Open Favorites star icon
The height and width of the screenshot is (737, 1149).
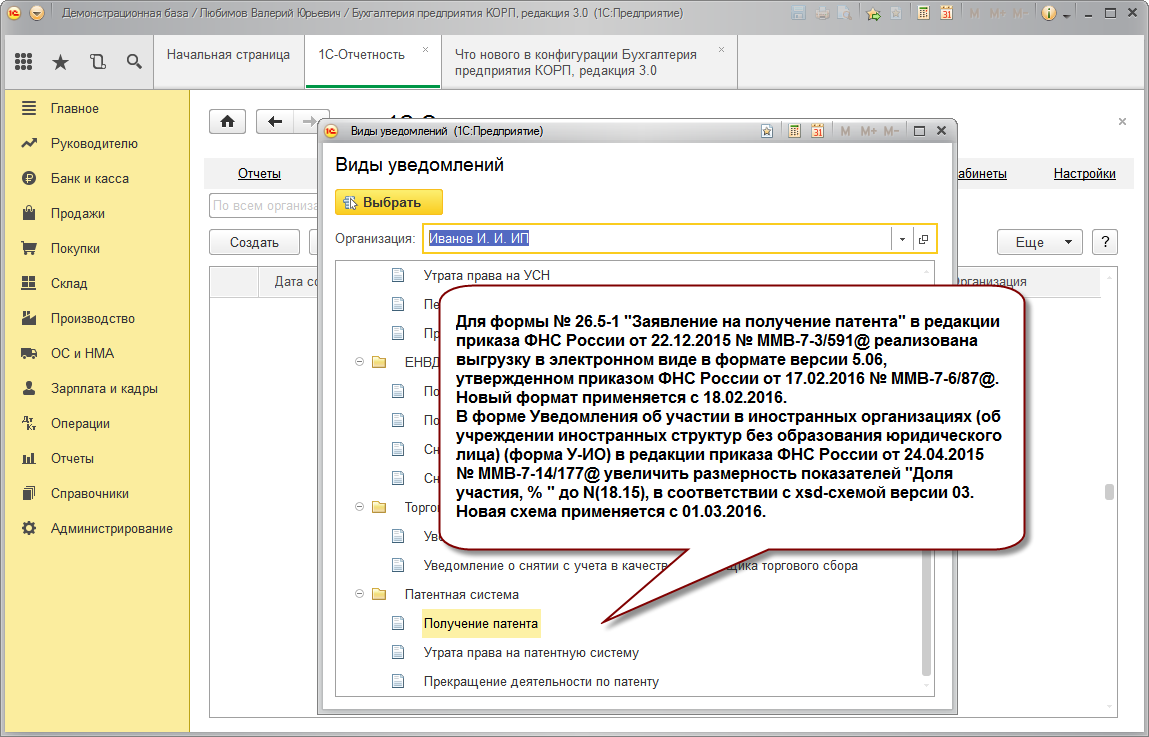tap(60, 62)
